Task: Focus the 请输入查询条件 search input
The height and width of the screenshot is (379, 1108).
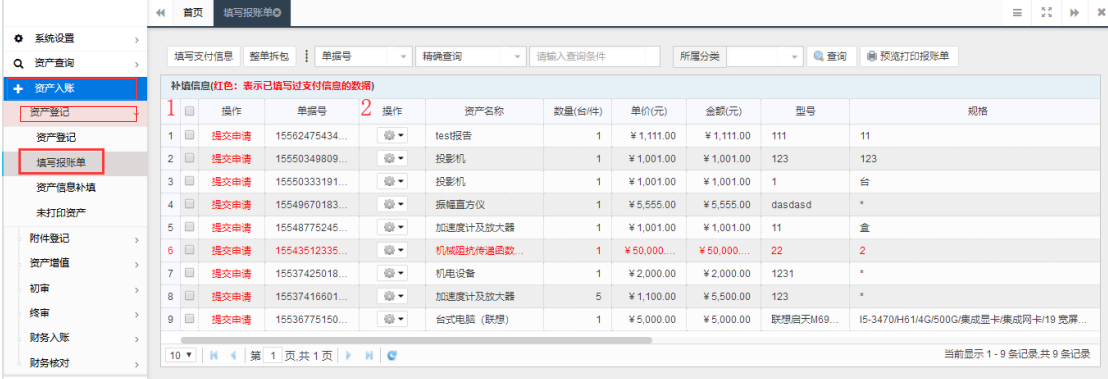Action: 594,57
